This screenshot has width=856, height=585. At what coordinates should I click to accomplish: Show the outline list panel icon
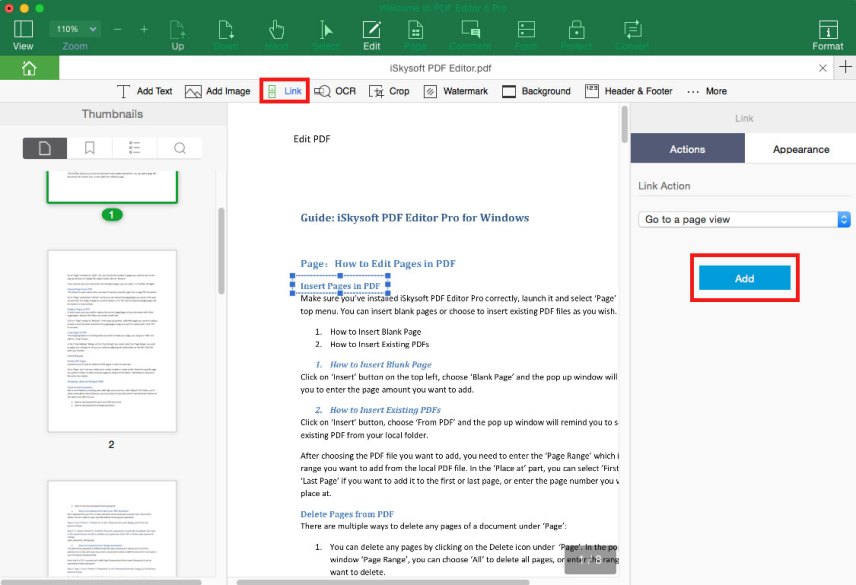click(x=134, y=148)
